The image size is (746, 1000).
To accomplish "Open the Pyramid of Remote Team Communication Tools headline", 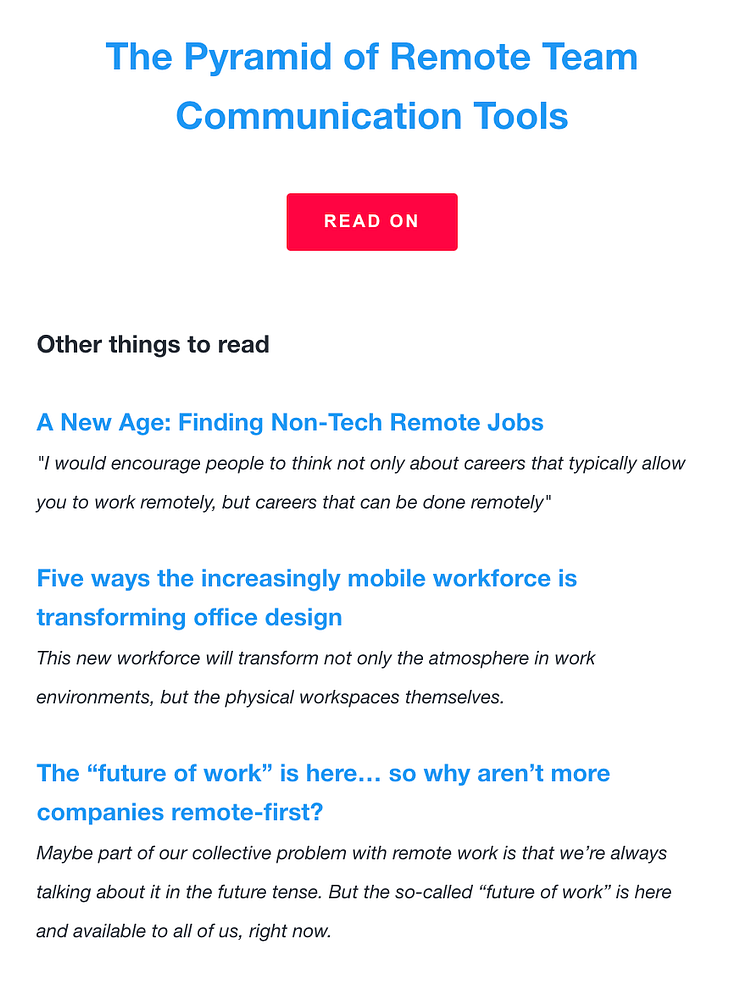I will point(372,86).
